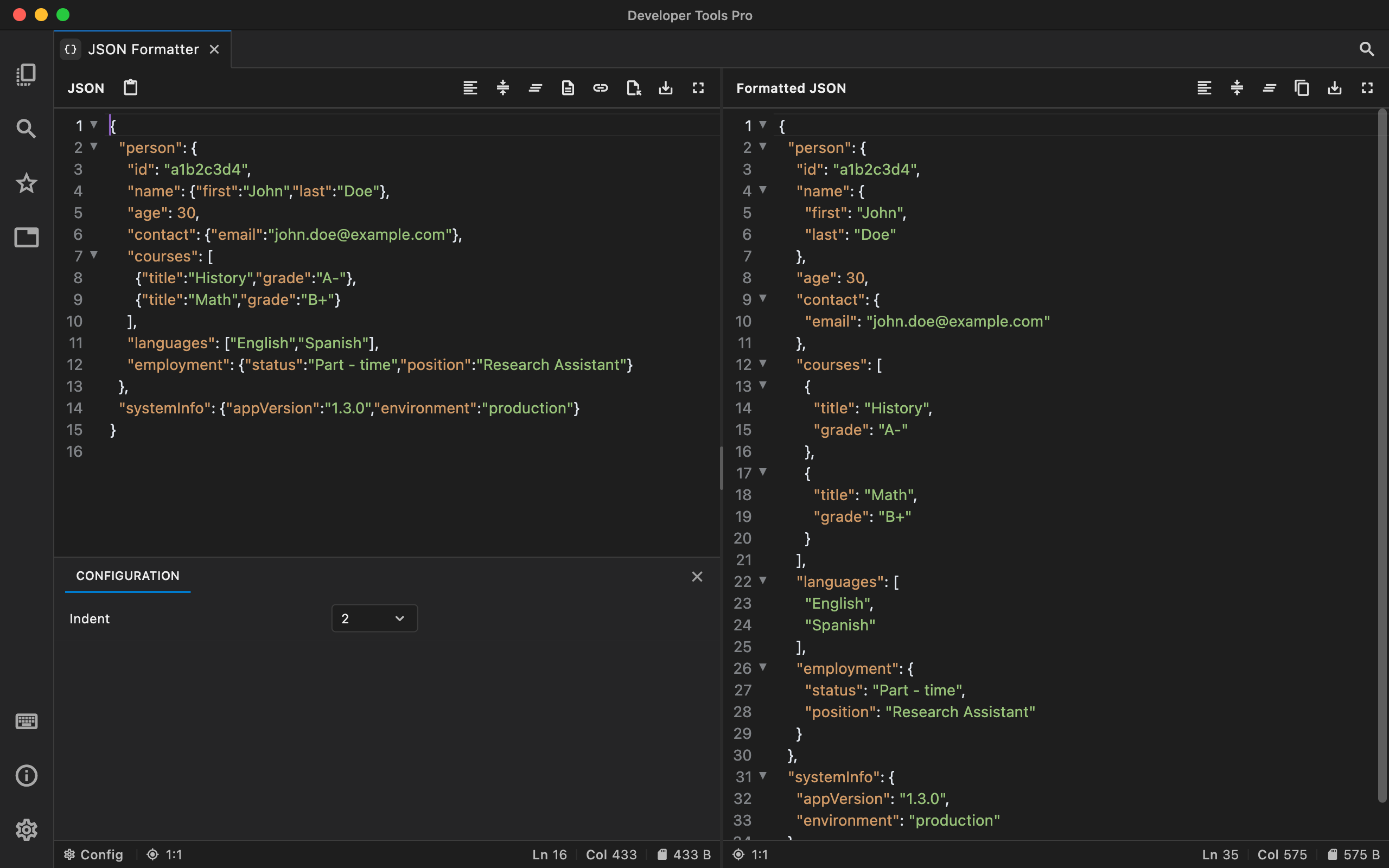1389x868 pixels.
Task: Download the Formatted JSON output
Action: pyautogui.click(x=1335, y=88)
